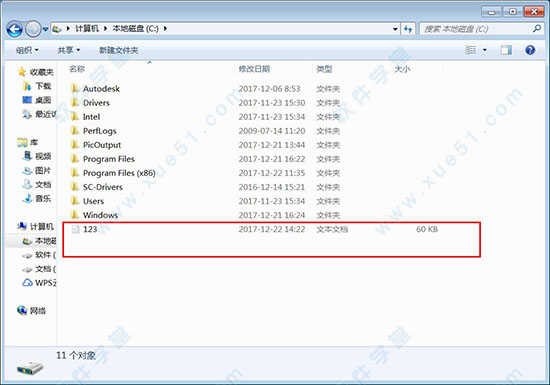Select the Program Files folder icon
This screenshot has width=550, height=385.
coord(75,158)
